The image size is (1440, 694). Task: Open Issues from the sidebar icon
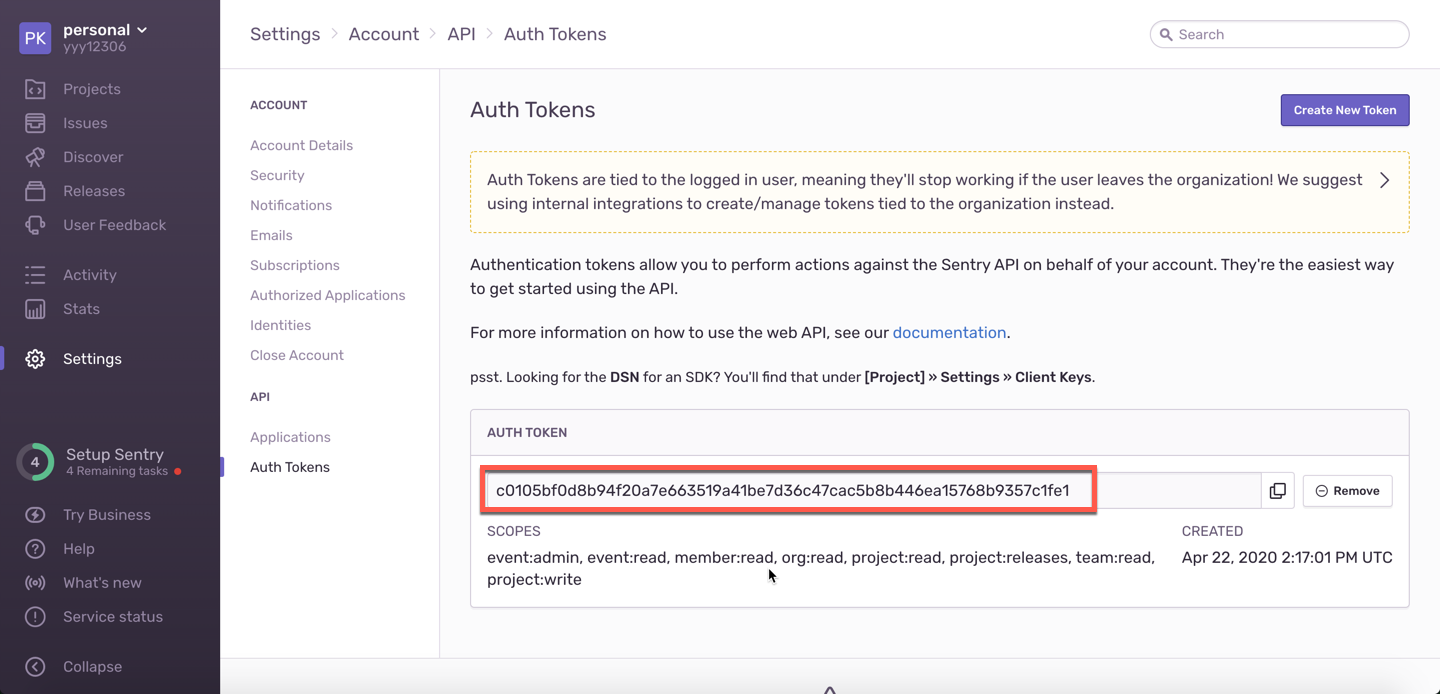click(35, 123)
